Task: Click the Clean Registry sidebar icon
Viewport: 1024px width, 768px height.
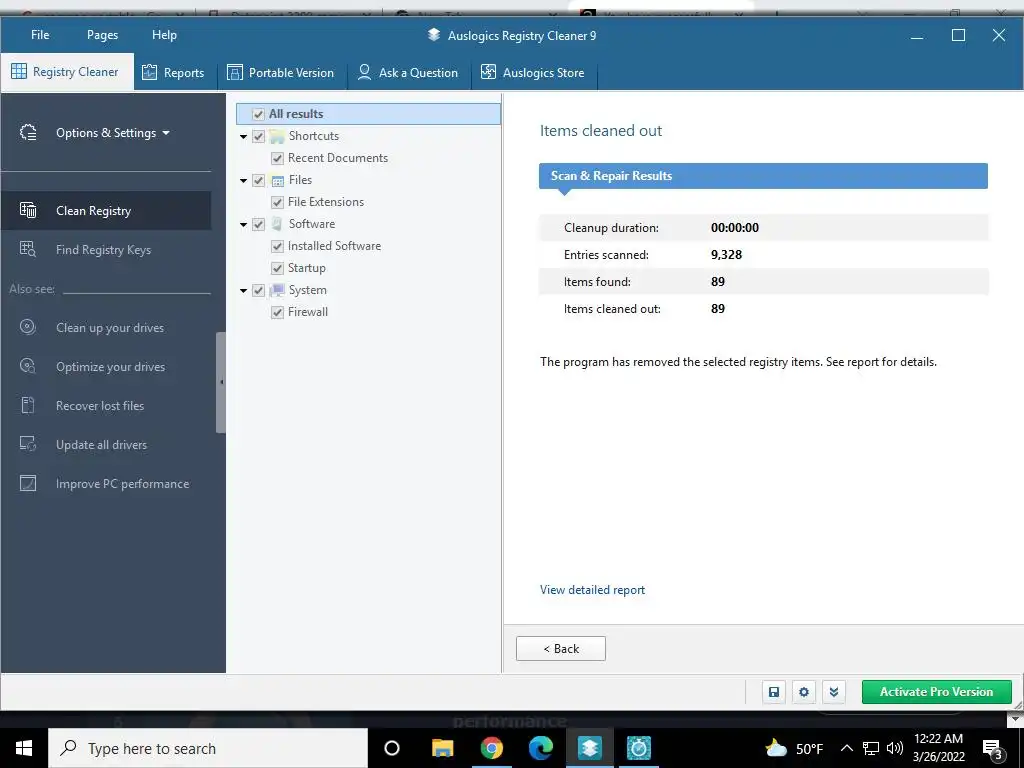Action: (x=28, y=210)
